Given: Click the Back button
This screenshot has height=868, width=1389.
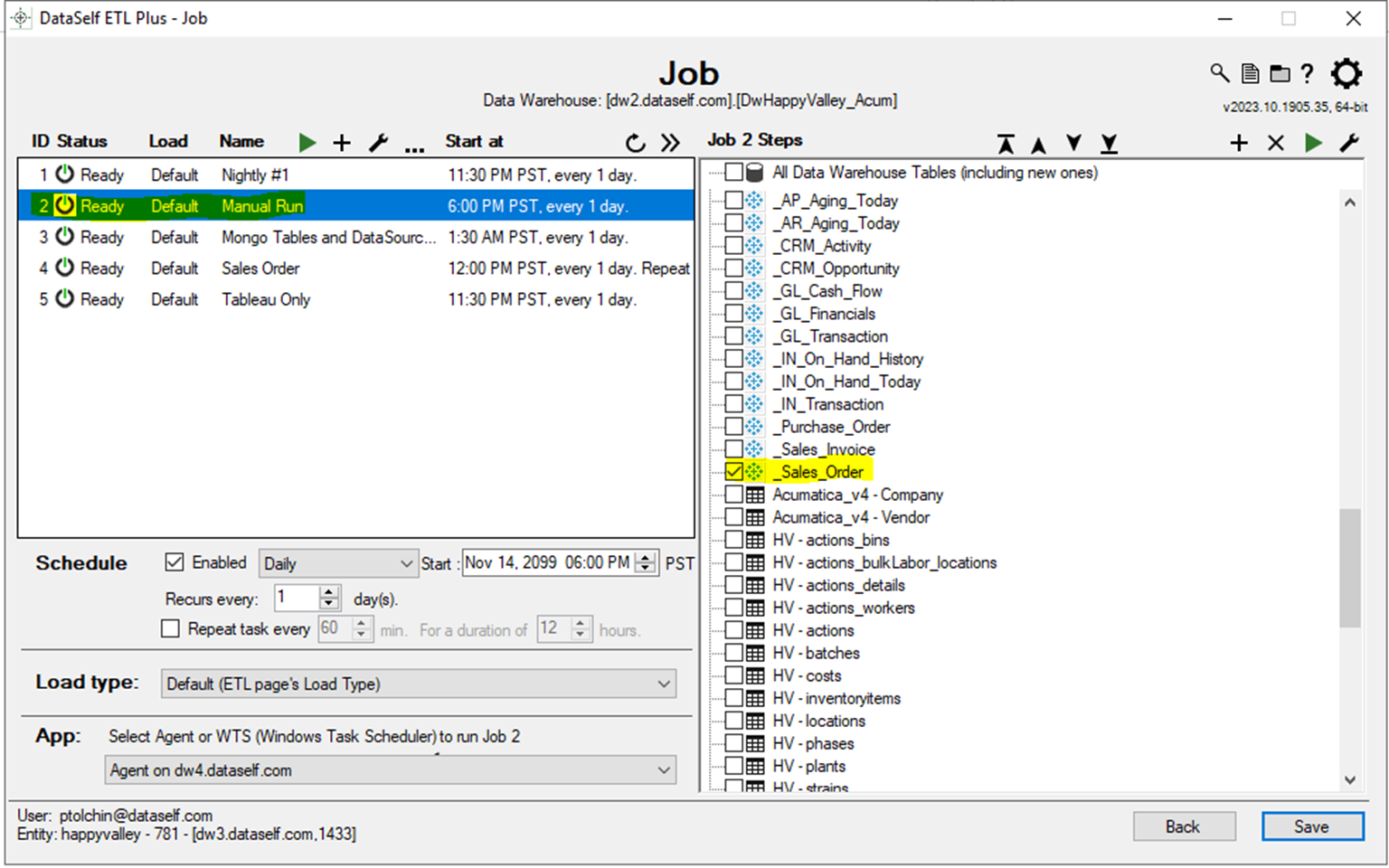Looking at the screenshot, I should pyautogui.click(x=1184, y=826).
